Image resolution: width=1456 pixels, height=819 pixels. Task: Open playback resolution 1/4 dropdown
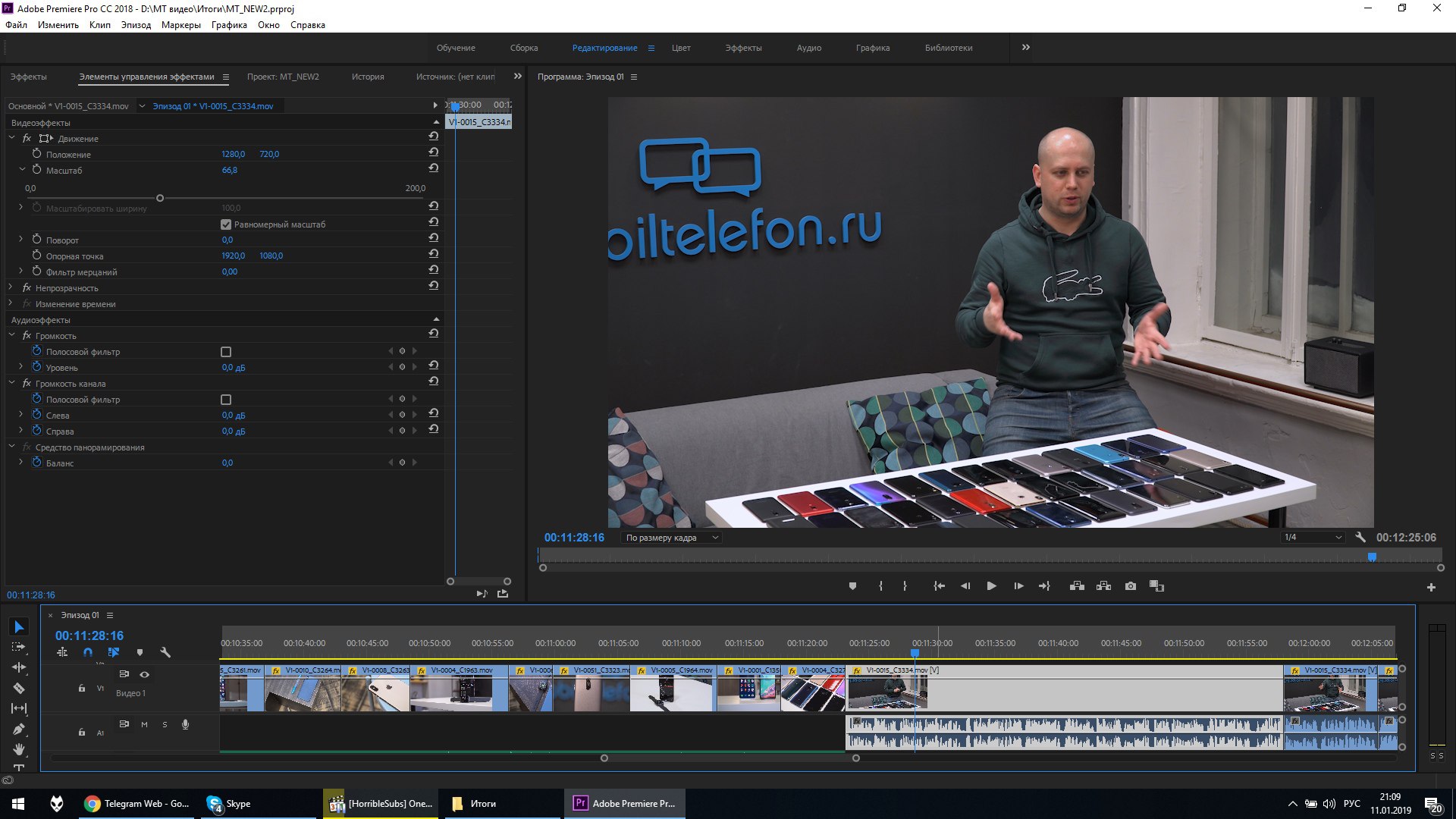click(x=1313, y=537)
